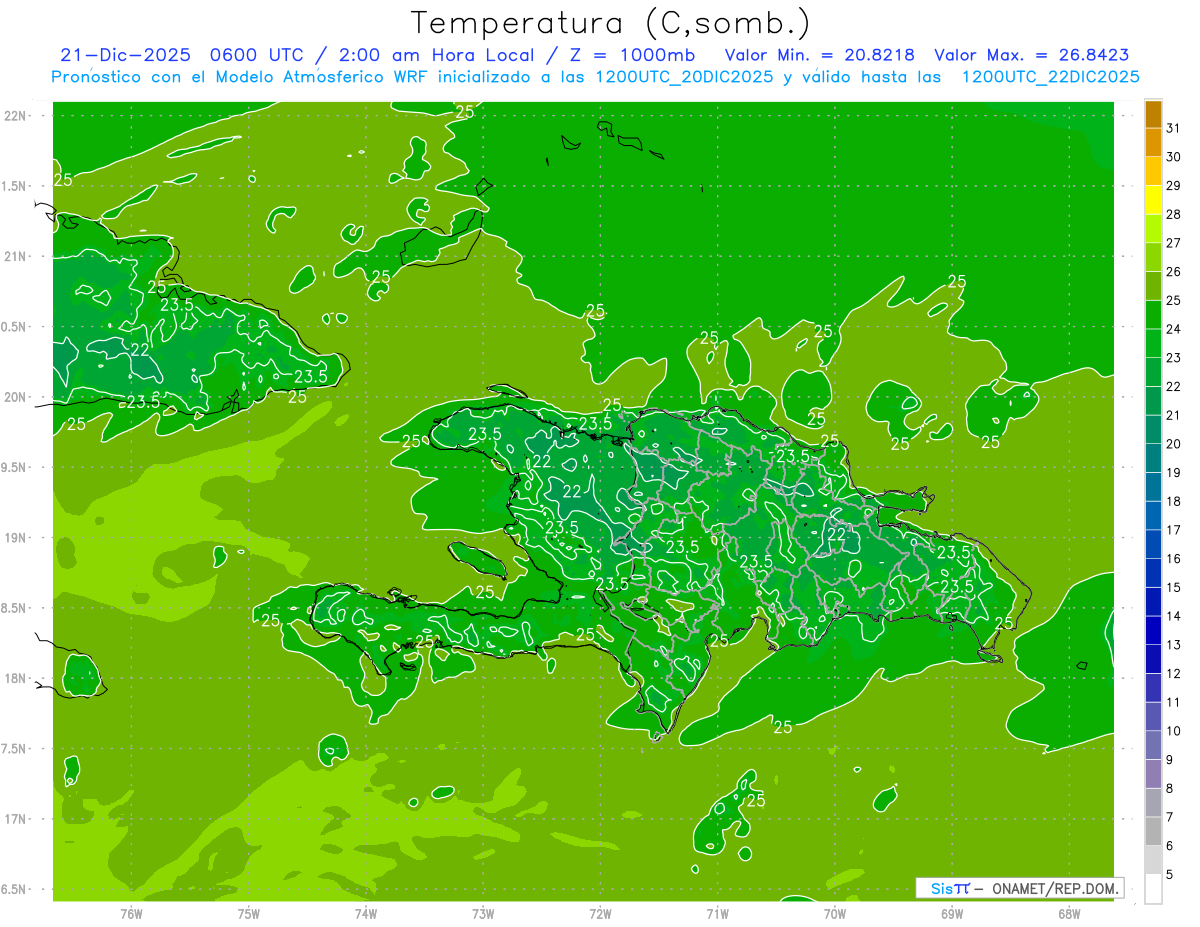Click the 'Valor Max. = 26.8423' value
The height and width of the screenshot is (927, 1200).
pyautogui.click(x=1031, y=55)
